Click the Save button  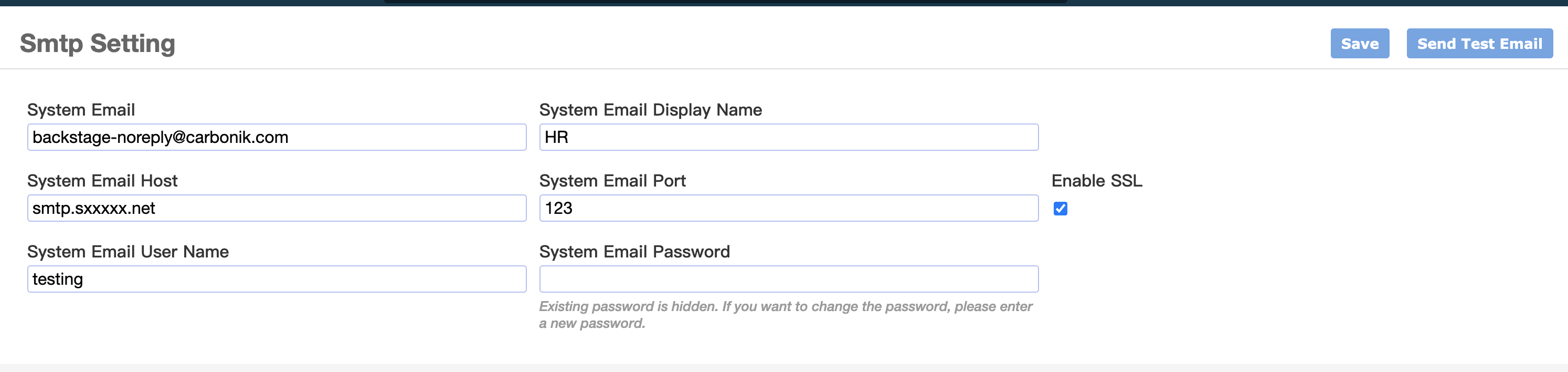[x=1359, y=43]
